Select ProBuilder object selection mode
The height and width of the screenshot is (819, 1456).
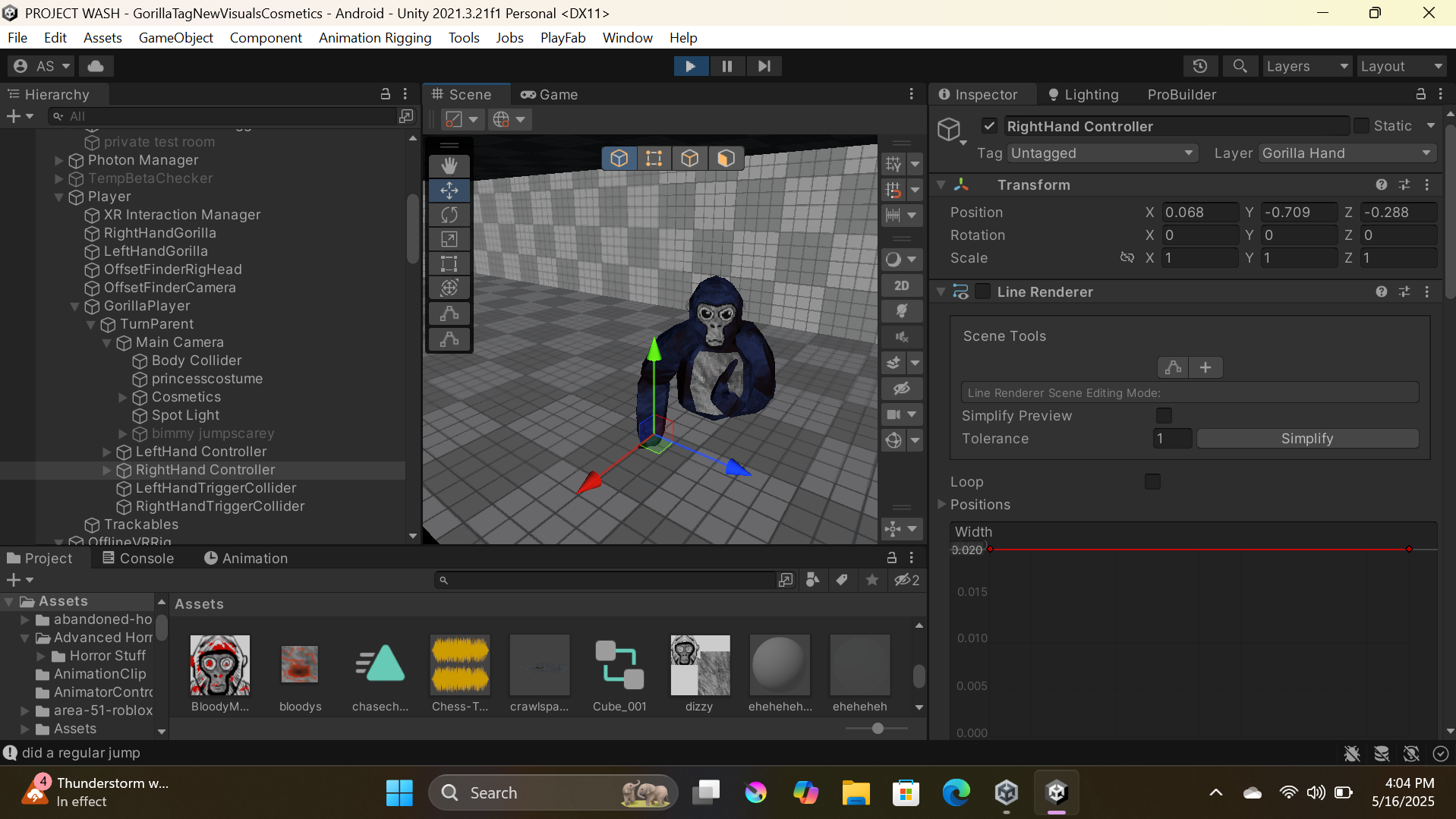click(619, 158)
